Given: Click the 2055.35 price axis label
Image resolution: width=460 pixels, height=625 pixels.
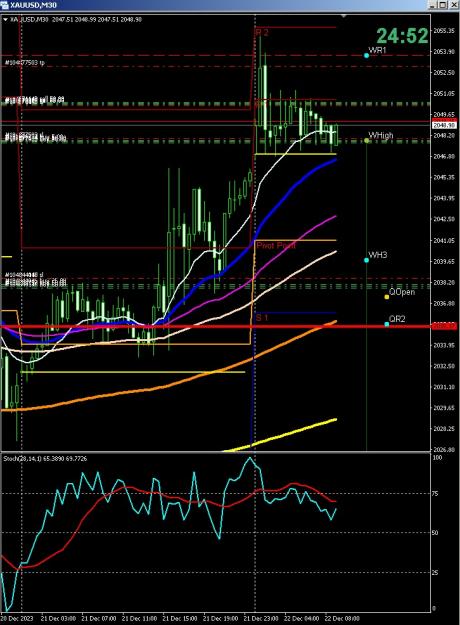Looking at the screenshot, I should [444, 31].
